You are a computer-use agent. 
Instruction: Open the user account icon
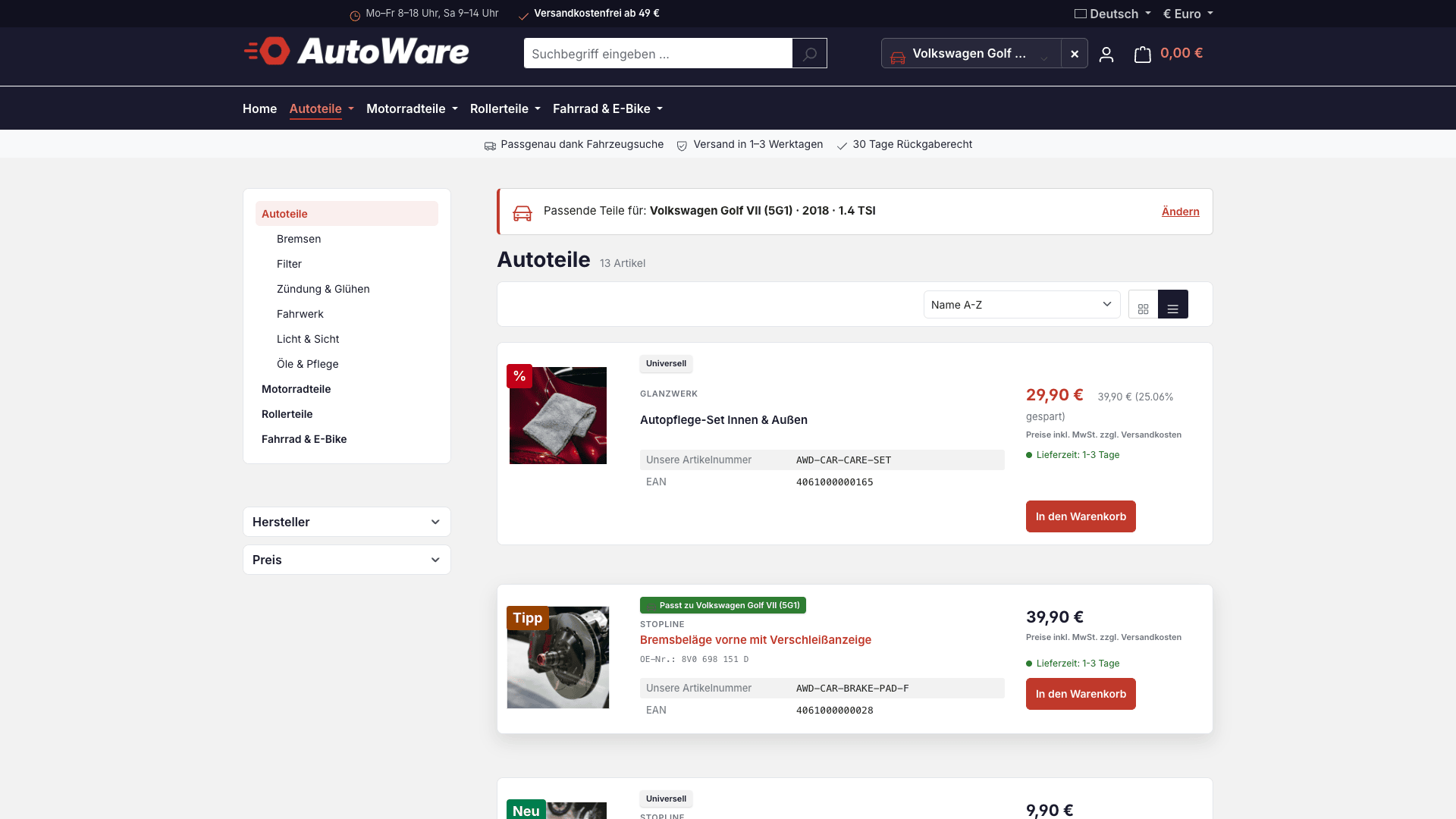tap(1106, 54)
